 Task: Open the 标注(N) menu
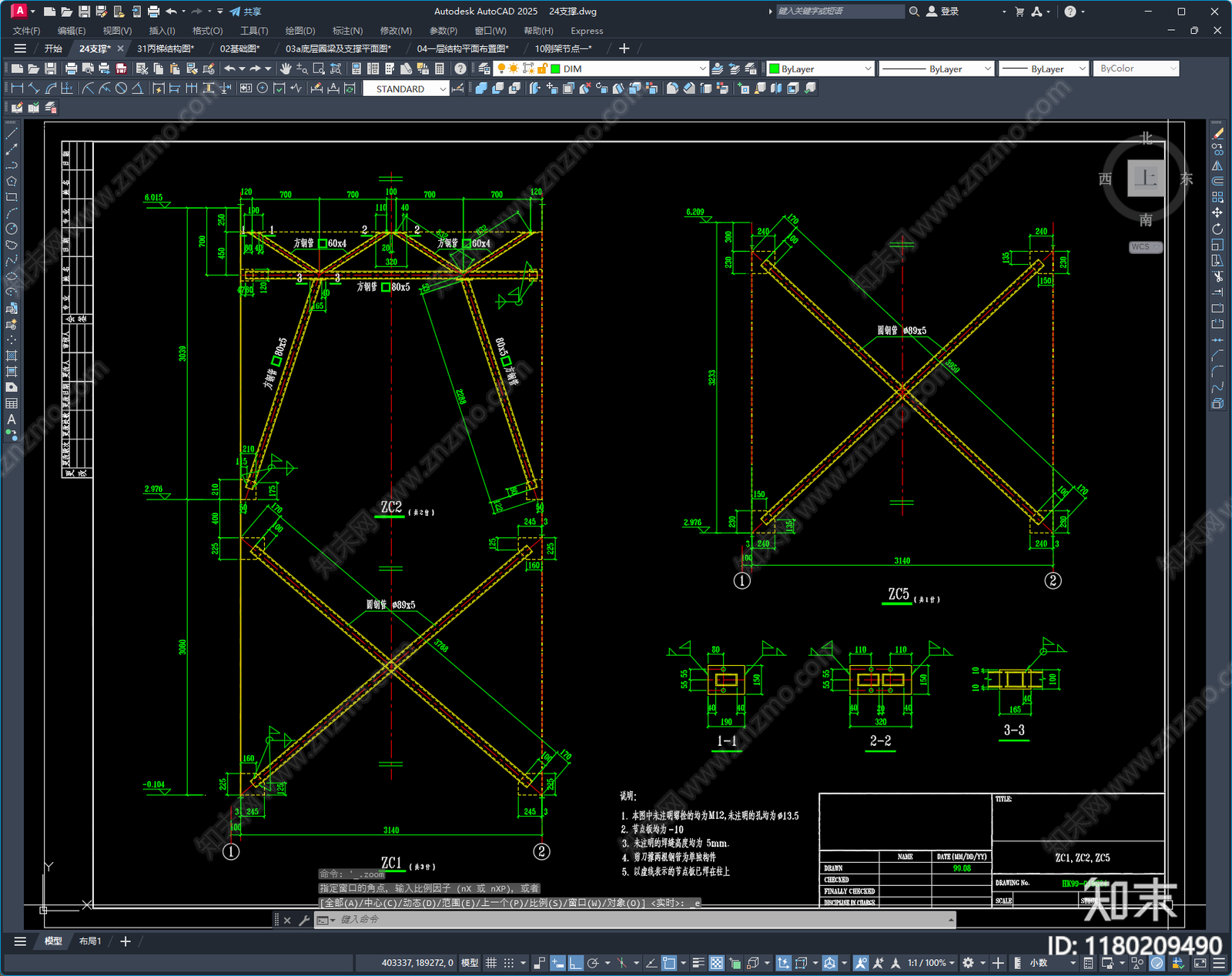347,31
